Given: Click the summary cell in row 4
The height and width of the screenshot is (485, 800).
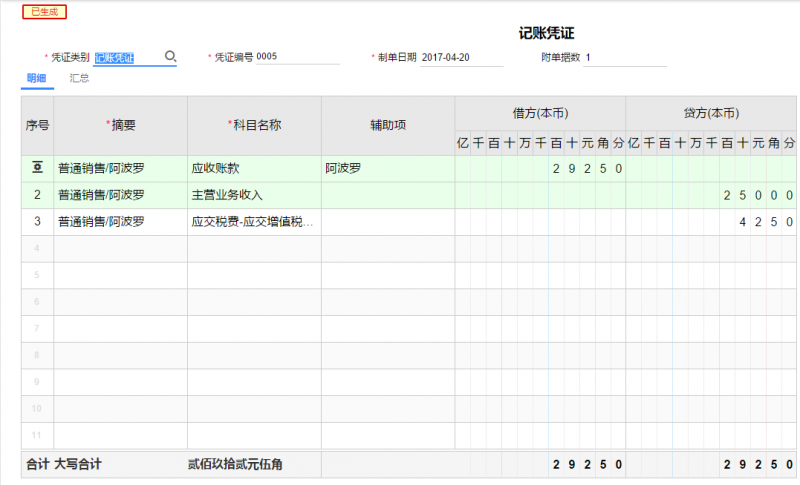Looking at the screenshot, I should pos(120,249).
